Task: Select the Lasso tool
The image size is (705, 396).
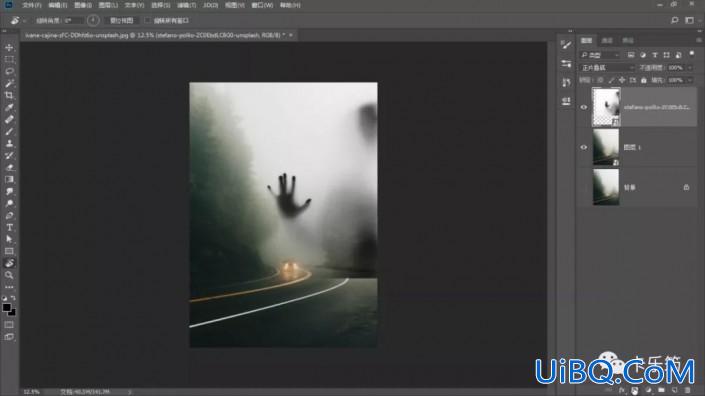Action: (9, 71)
